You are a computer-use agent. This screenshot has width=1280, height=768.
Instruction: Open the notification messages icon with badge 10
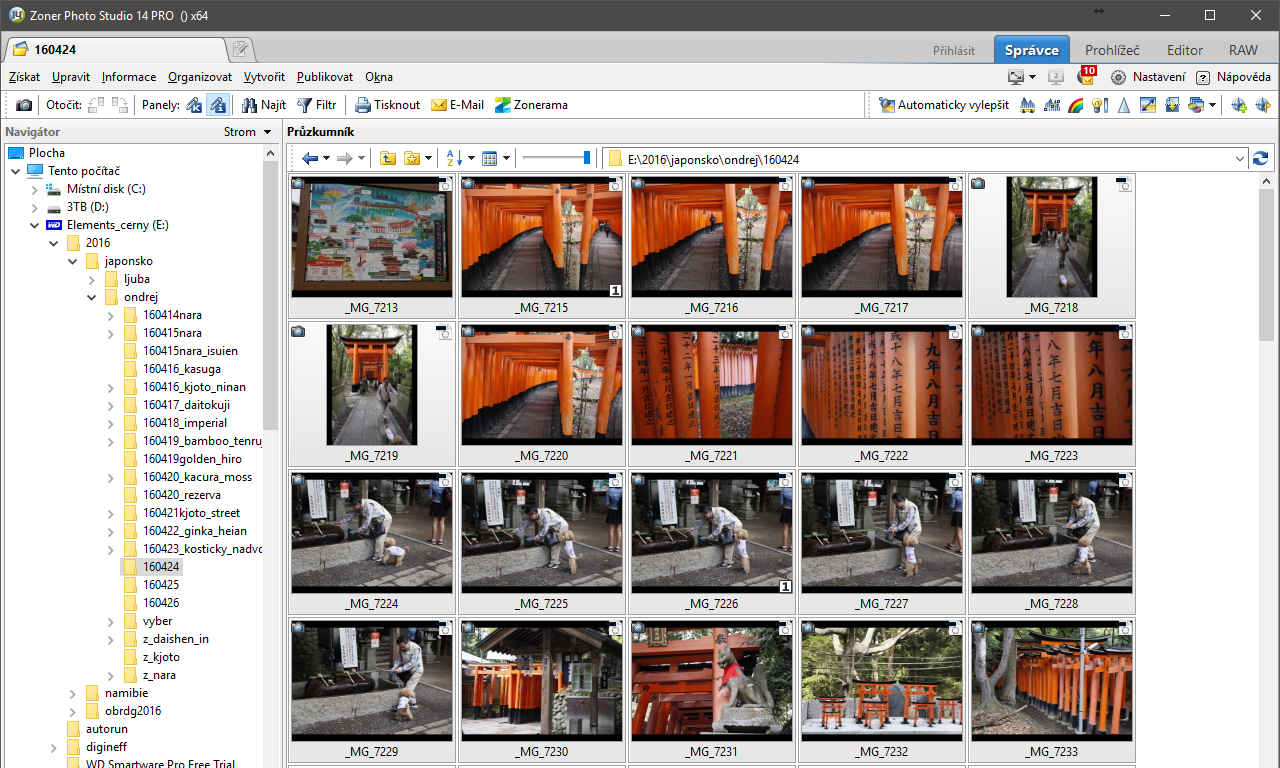[x=1086, y=77]
